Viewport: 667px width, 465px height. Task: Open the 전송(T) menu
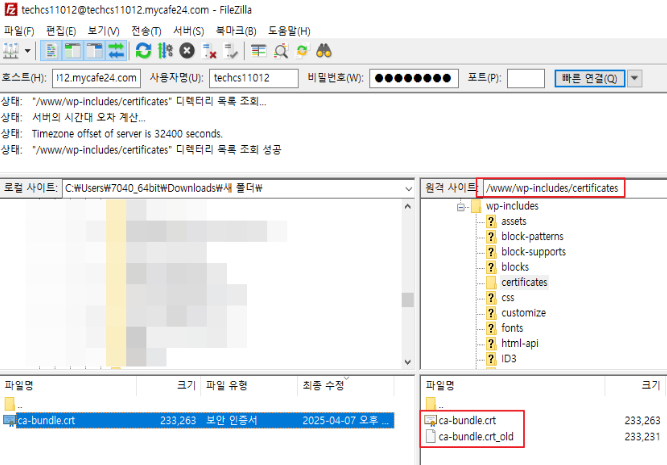coord(146,31)
